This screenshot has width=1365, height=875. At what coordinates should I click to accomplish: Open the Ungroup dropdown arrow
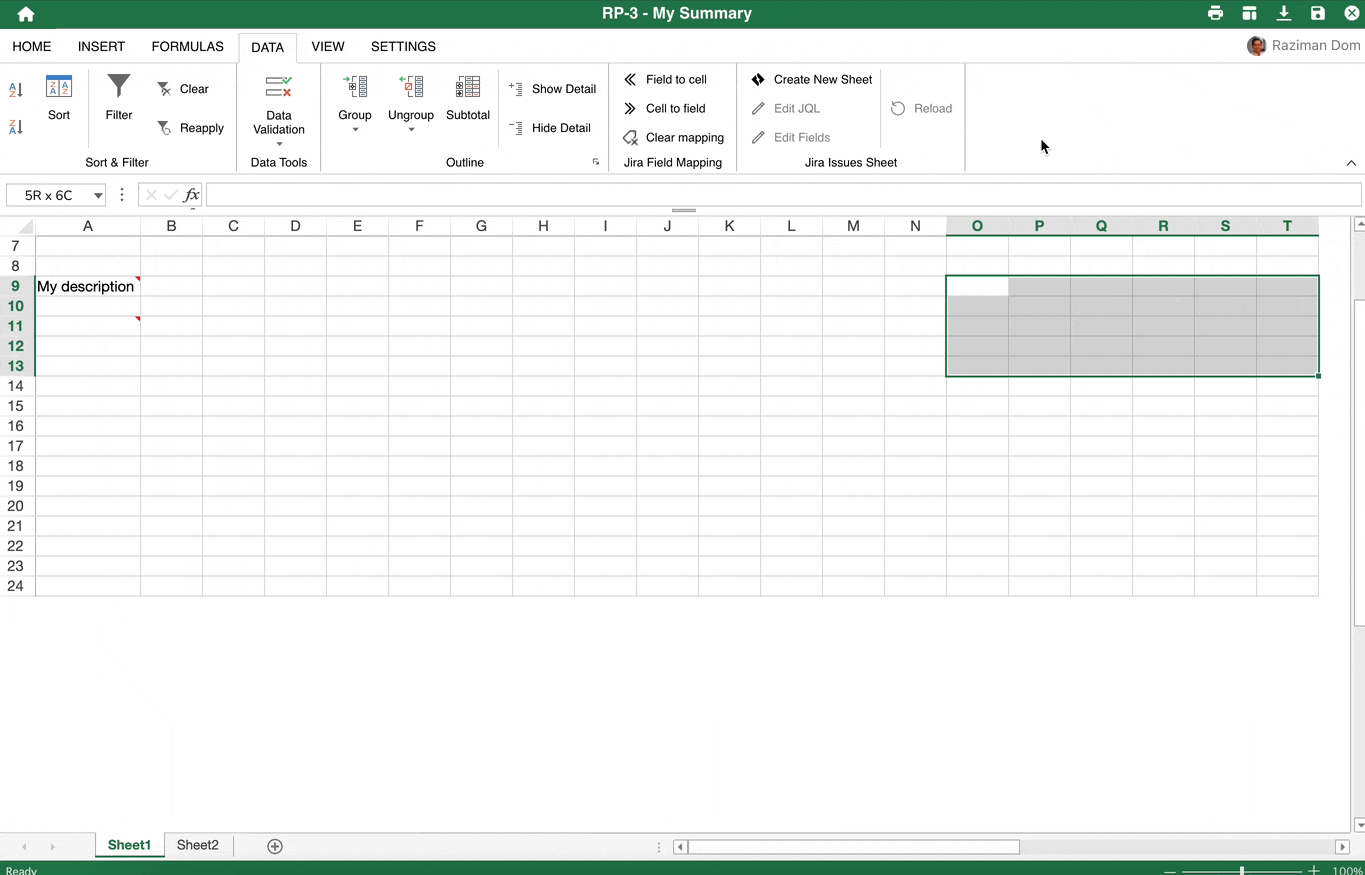411,129
